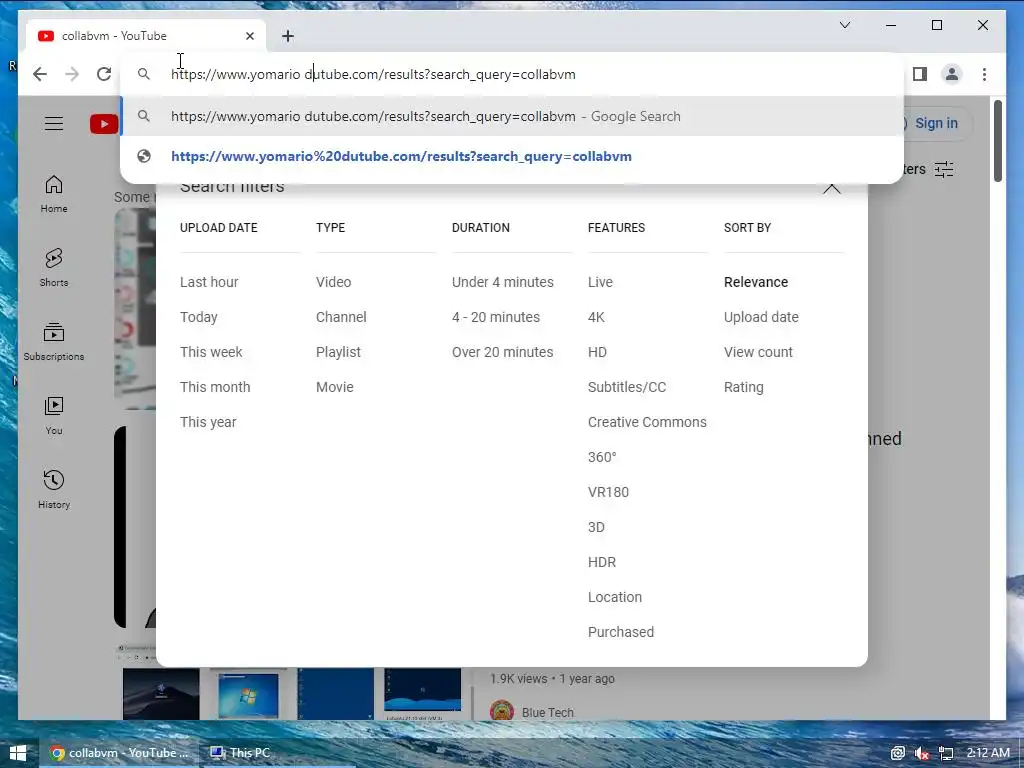Open the network tray icon
Image resolution: width=1024 pixels, height=768 pixels.
click(x=945, y=753)
